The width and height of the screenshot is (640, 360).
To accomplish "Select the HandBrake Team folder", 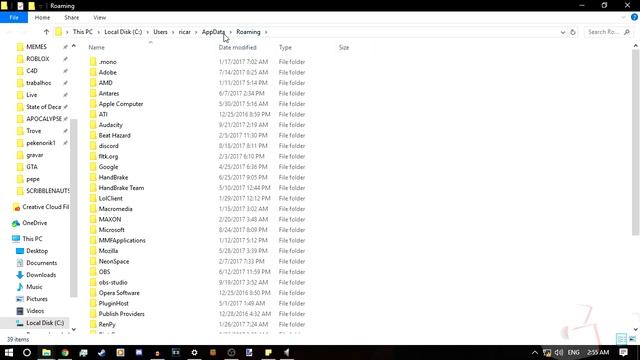I will [x=121, y=188].
